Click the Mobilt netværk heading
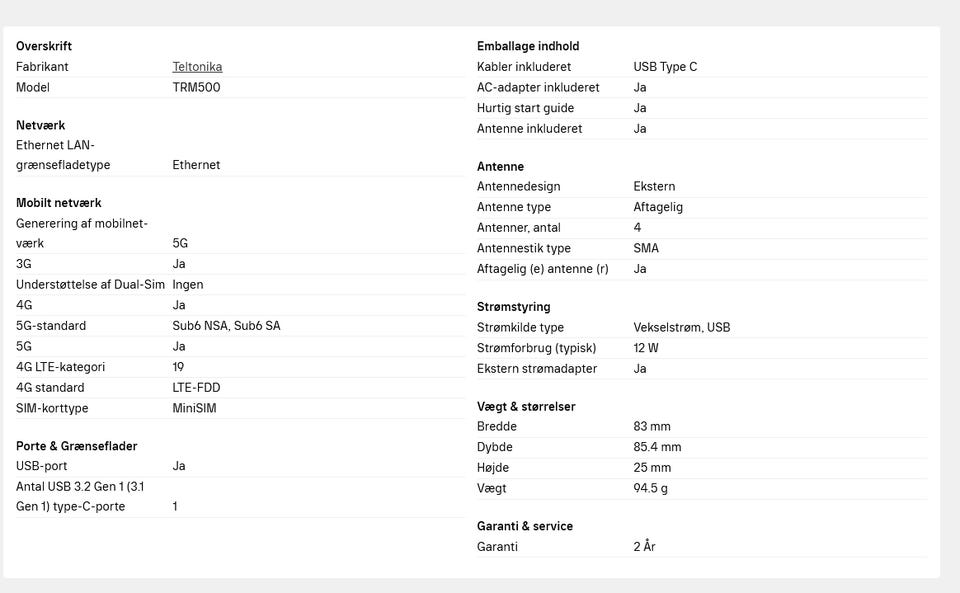 coord(59,203)
